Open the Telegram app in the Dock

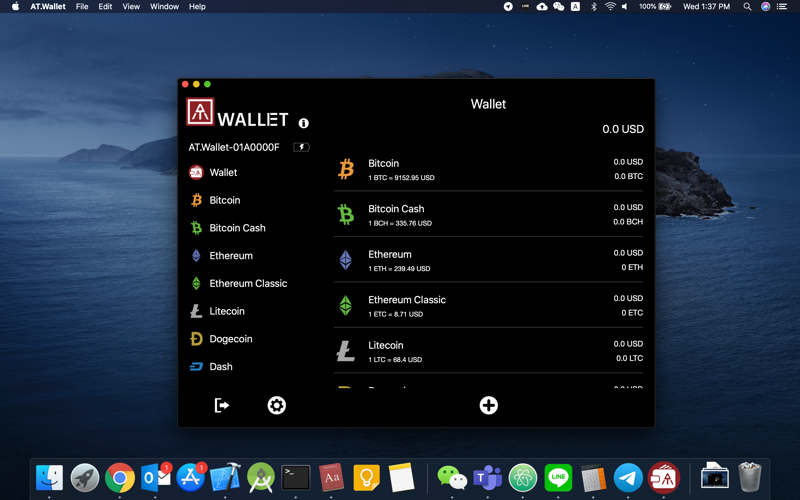628,478
